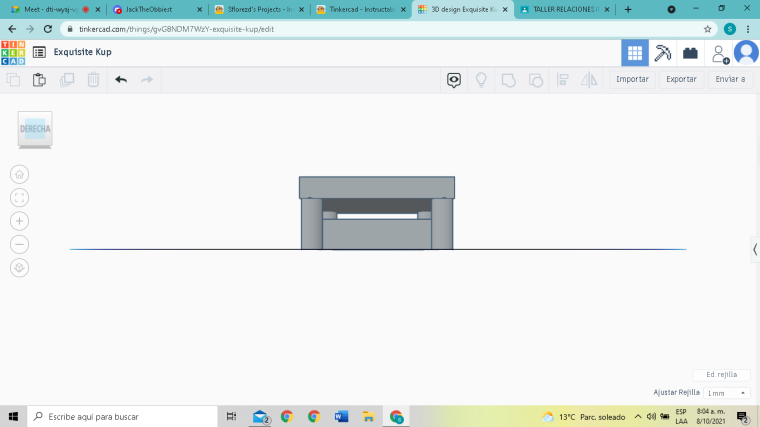Screen dimensions: 760x427
Task: Switch to the Tinkercad - Instructables tab
Action: coord(361,9)
